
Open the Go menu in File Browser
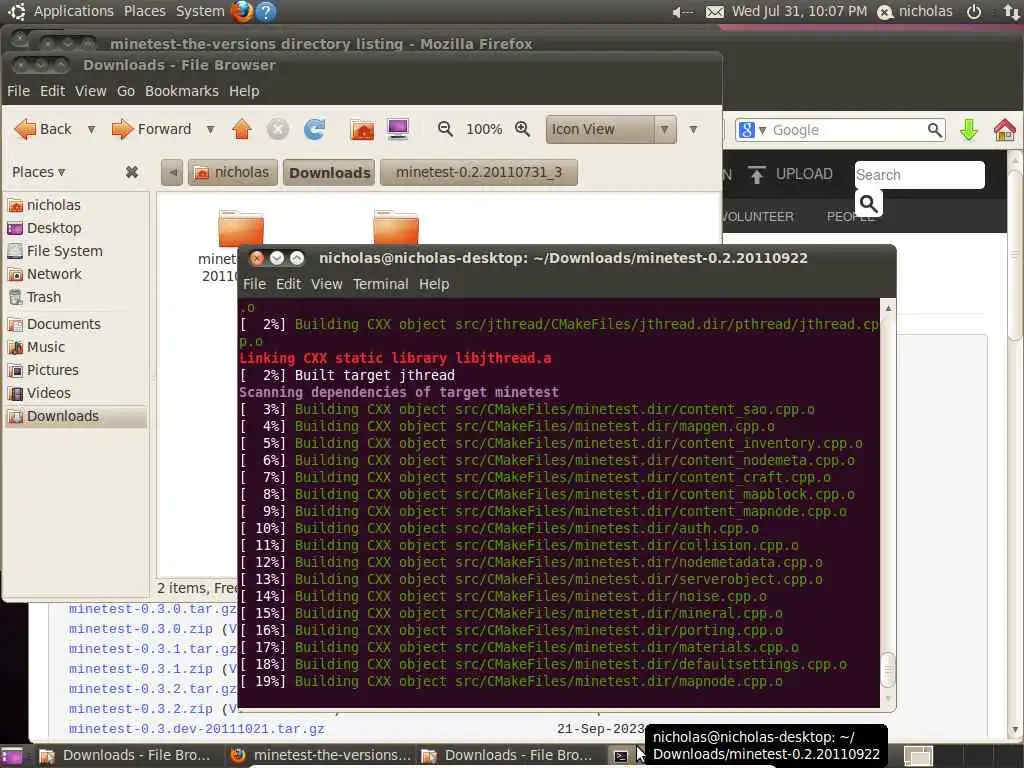point(125,91)
